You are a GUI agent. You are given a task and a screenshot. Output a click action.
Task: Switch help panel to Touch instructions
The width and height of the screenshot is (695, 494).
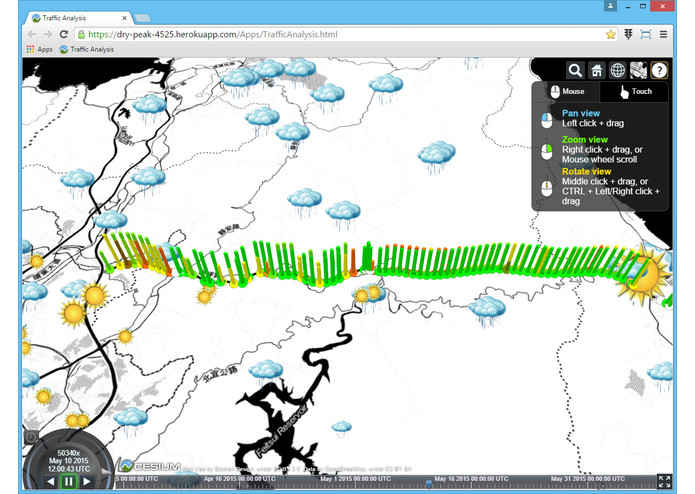point(634,92)
